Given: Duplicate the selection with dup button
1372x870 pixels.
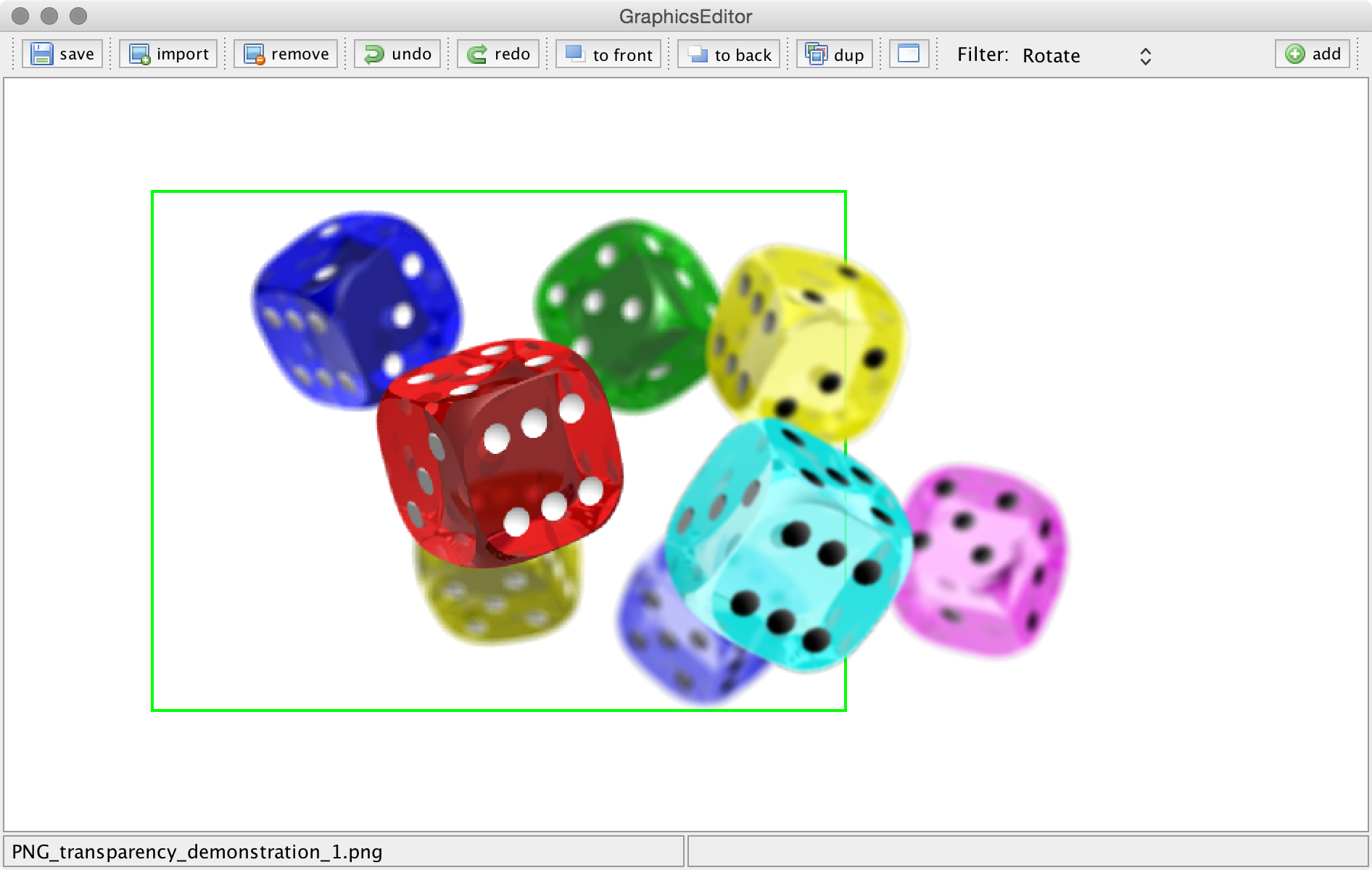Looking at the screenshot, I should click(834, 54).
